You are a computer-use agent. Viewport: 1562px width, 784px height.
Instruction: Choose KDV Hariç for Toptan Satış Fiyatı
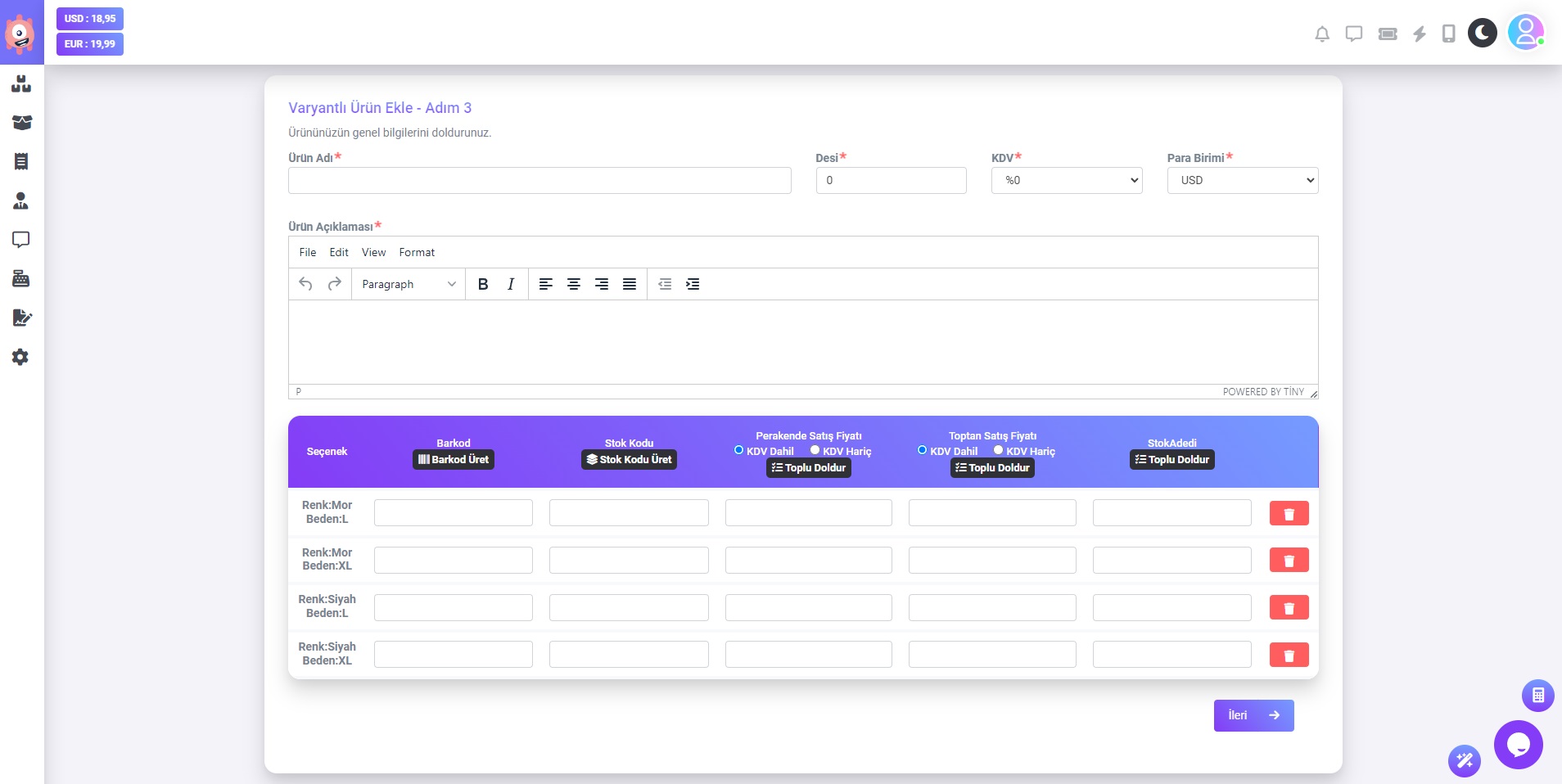click(998, 450)
